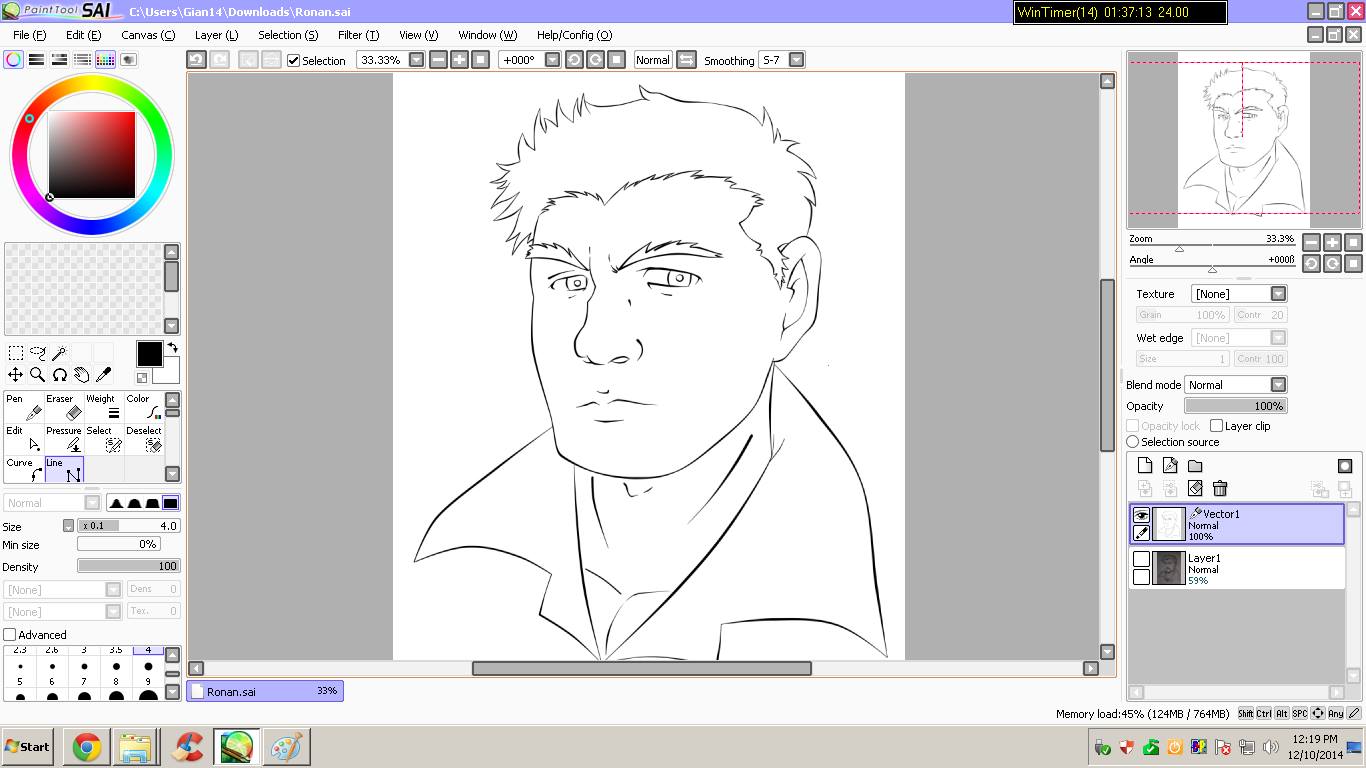Pick the lasso selection tool
Viewport: 1366px width, 768px height.
click(38, 353)
